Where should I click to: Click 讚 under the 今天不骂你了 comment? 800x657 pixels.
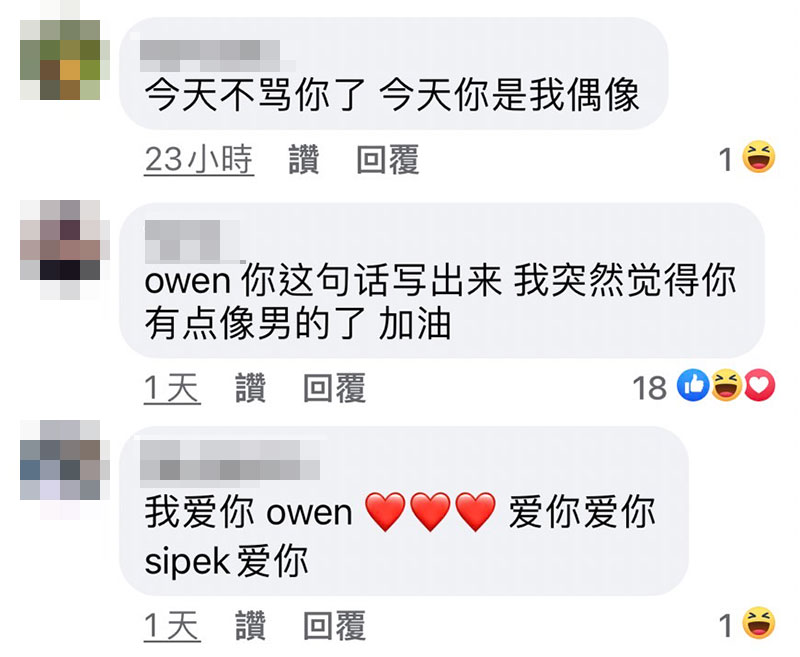304,160
